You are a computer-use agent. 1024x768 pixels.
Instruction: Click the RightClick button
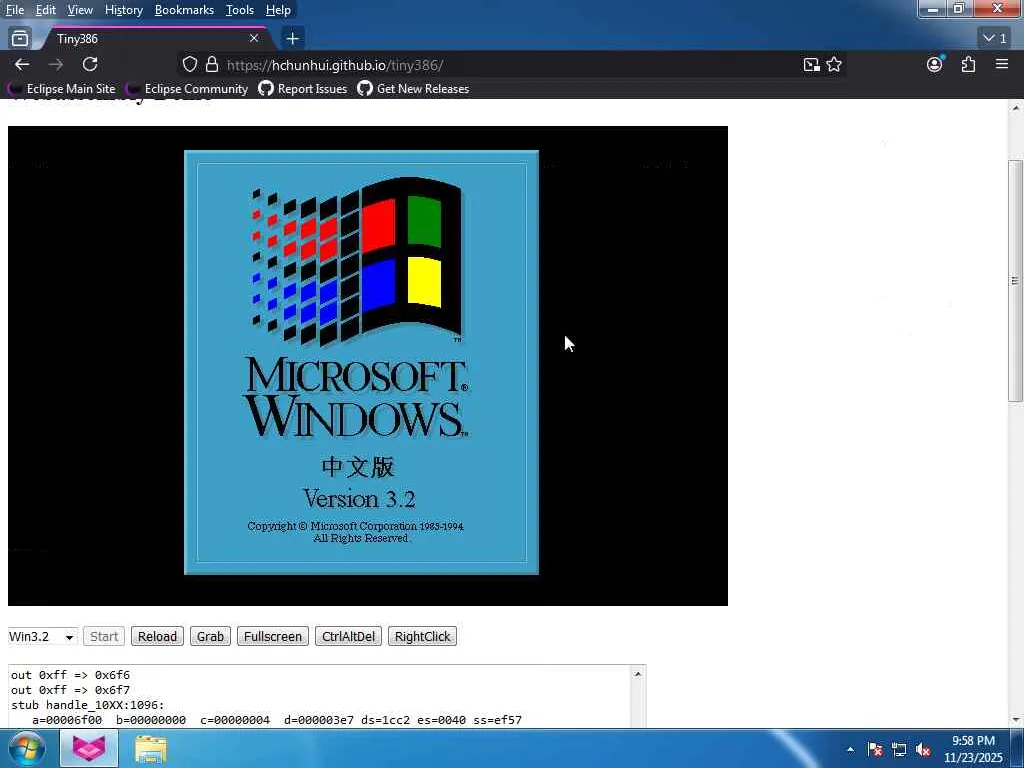pyautogui.click(x=423, y=637)
